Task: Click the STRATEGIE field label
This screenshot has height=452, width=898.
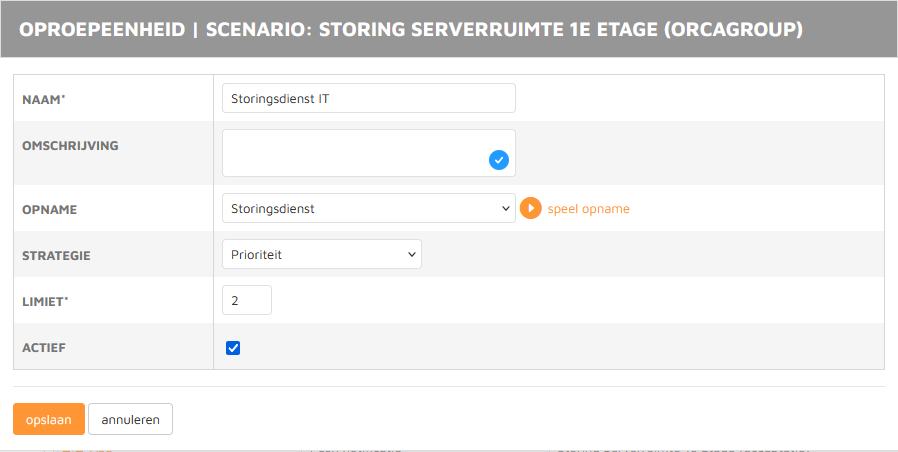Action: pos(56,256)
